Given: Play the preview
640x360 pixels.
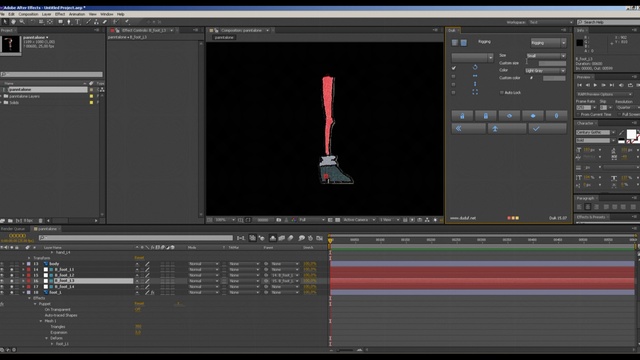Looking at the screenshot, I should pos(595,85).
